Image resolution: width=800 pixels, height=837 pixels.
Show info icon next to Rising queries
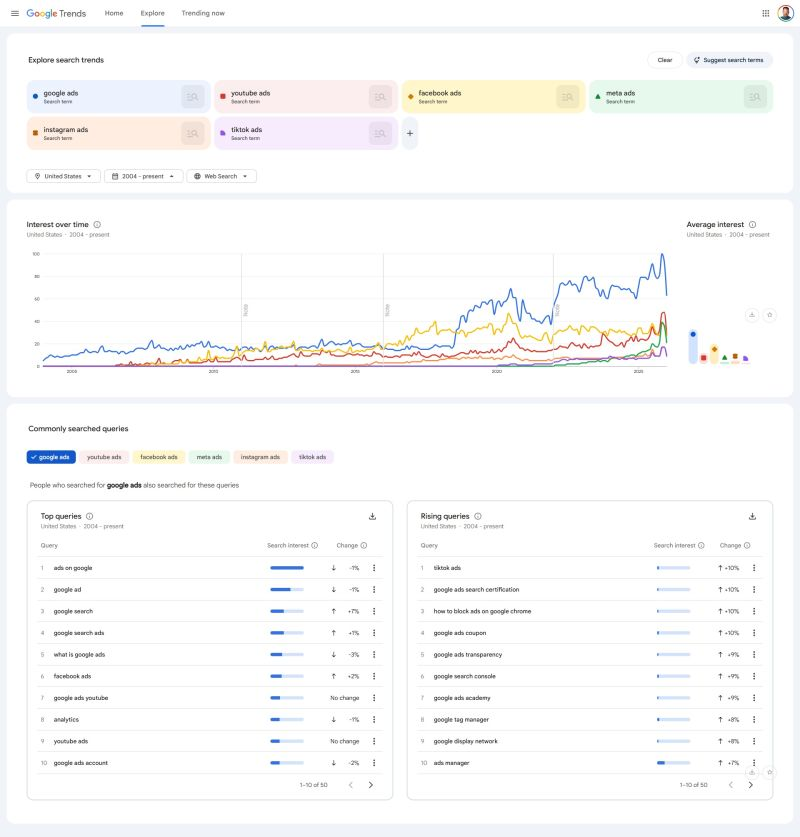click(478, 516)
